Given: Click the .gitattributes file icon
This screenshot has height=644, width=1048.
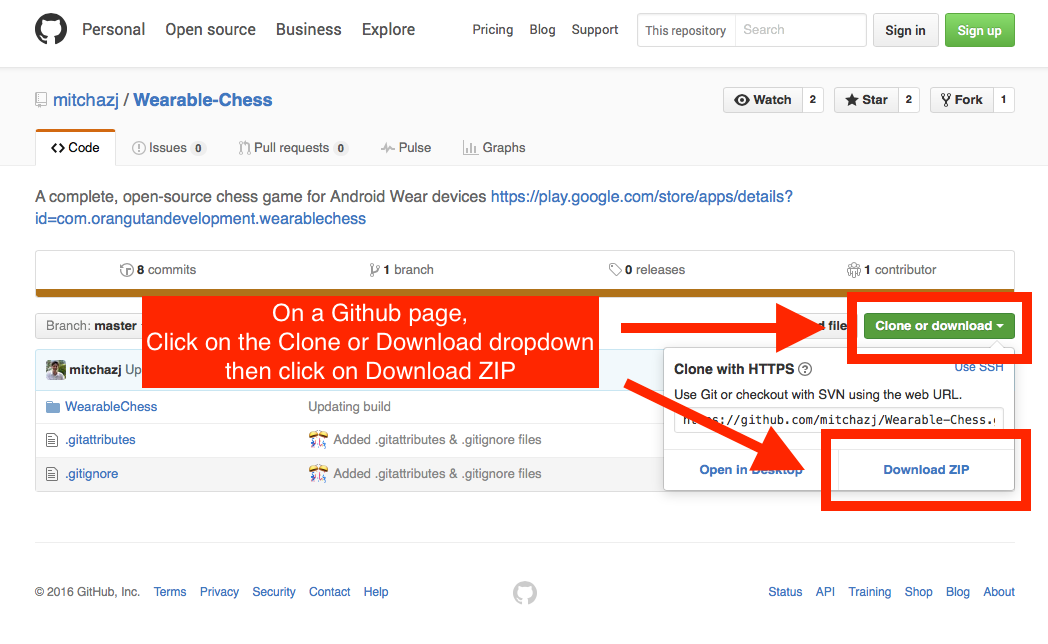Looking at the screenshot, I should tap(52, 440).
